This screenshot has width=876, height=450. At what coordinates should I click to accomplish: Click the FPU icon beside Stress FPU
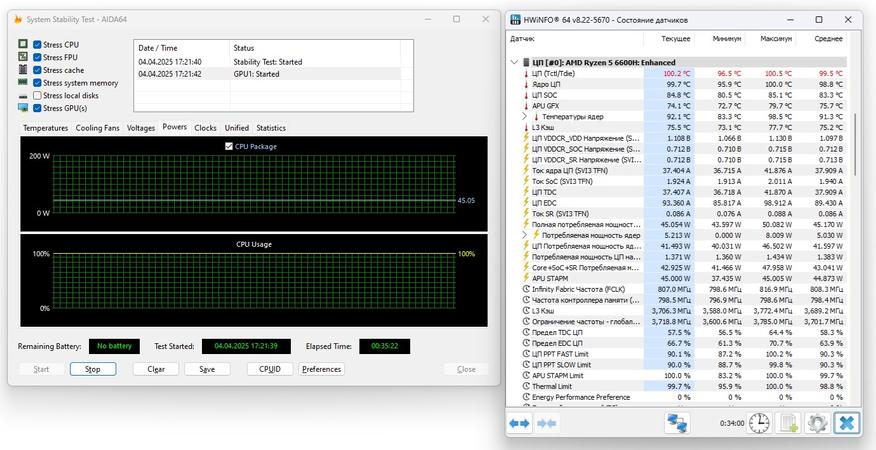(23, 57)
